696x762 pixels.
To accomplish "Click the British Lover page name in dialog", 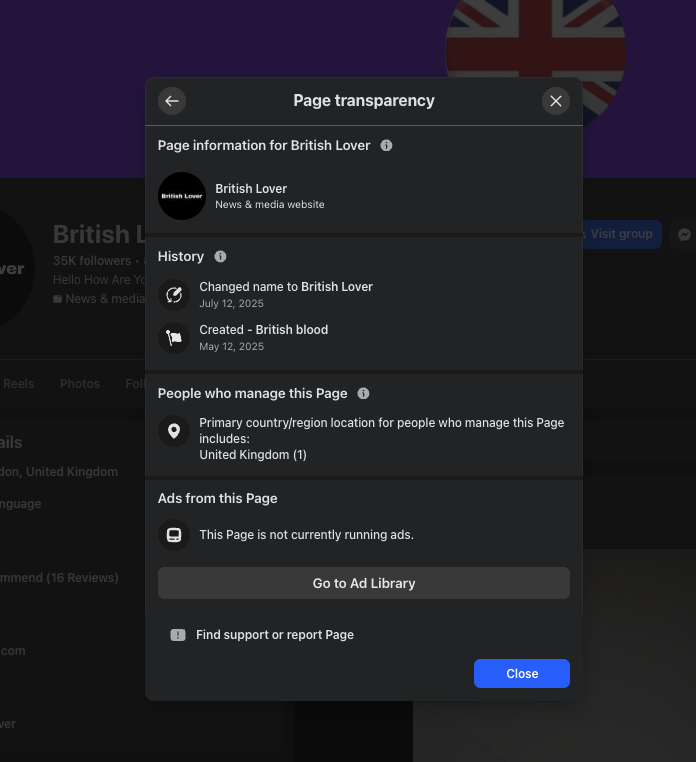I will pos(251,189).
